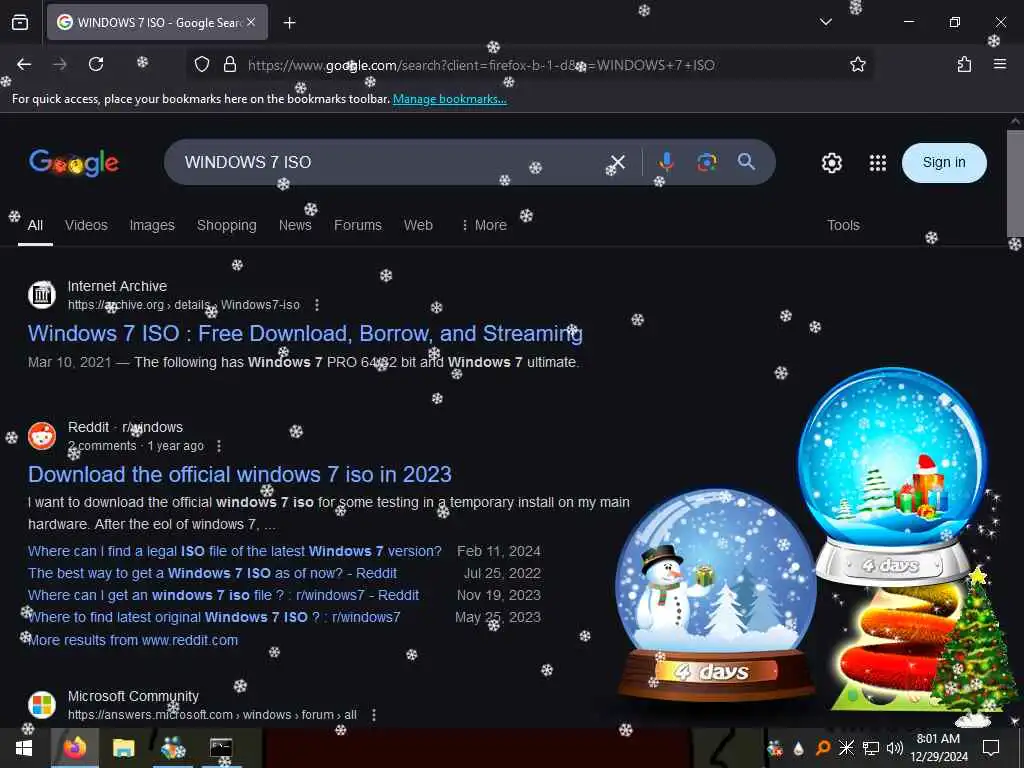This screenshot has height=768, width=1024.
Task: Click the answers.microsoft.com result URL
Action: point(212,715)
